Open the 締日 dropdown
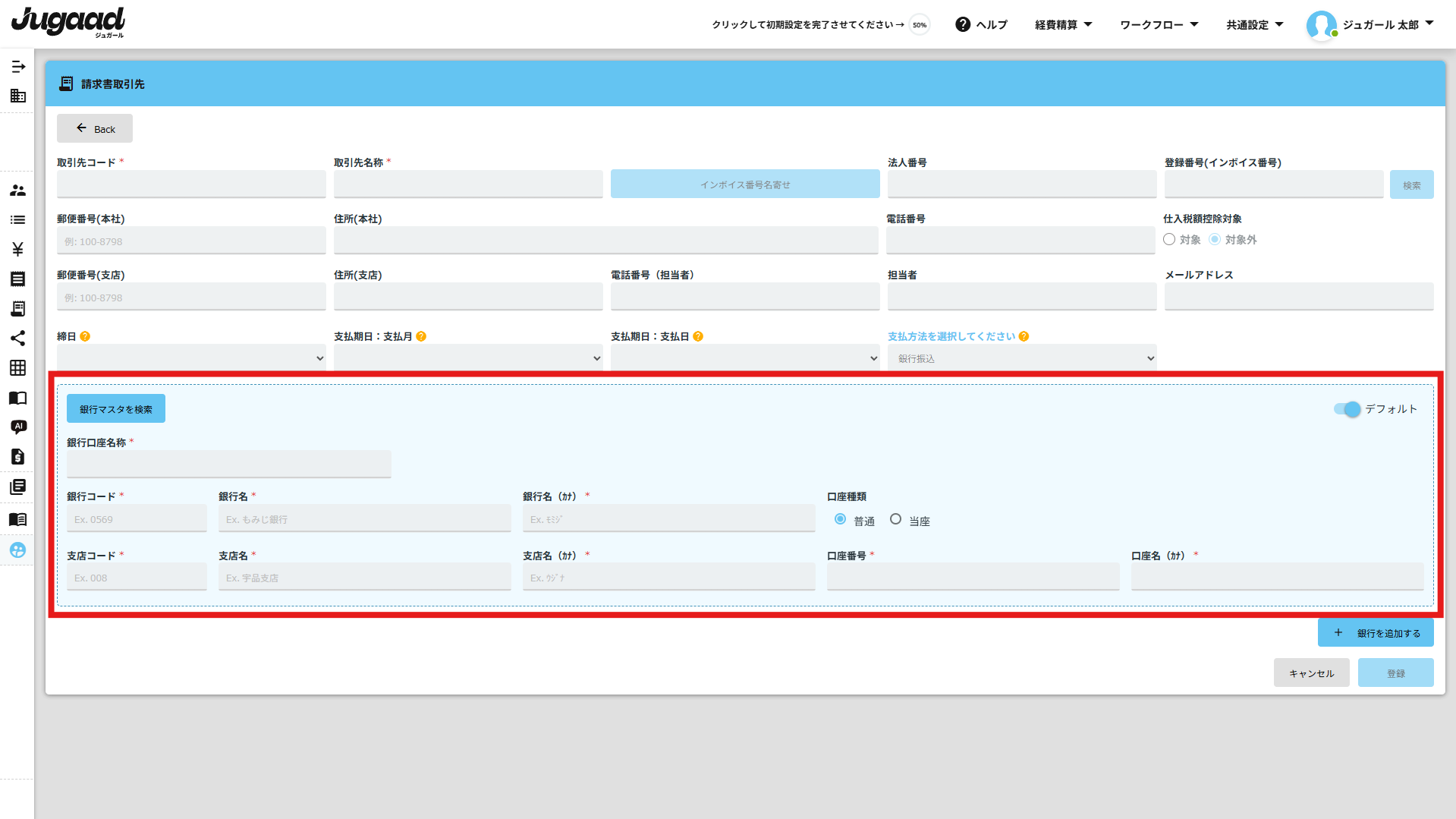The image size is (1456, 819). coord(191,358)
